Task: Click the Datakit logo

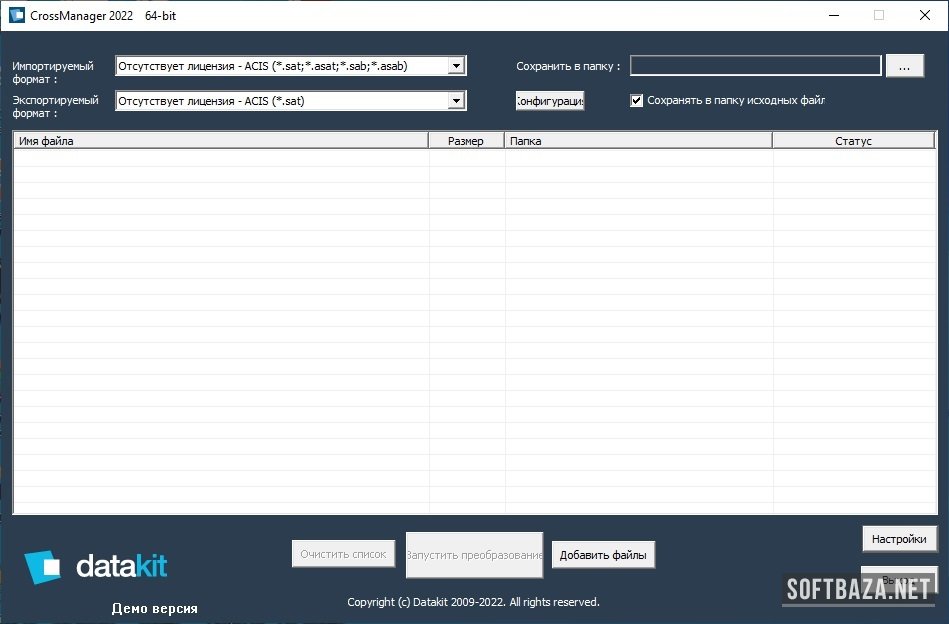Action: tap(96, 567)
